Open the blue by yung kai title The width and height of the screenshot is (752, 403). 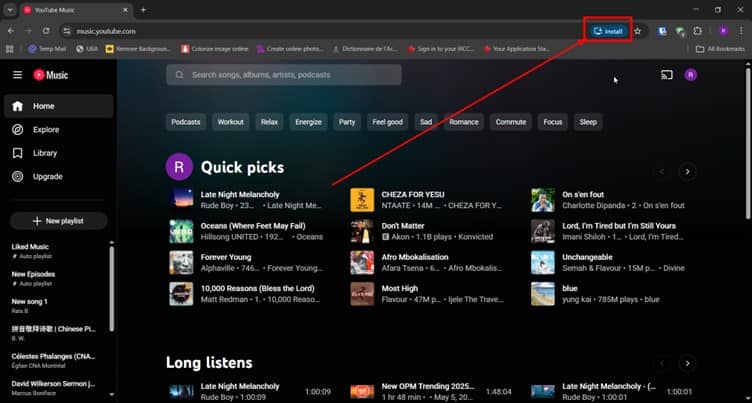point(570,288)
